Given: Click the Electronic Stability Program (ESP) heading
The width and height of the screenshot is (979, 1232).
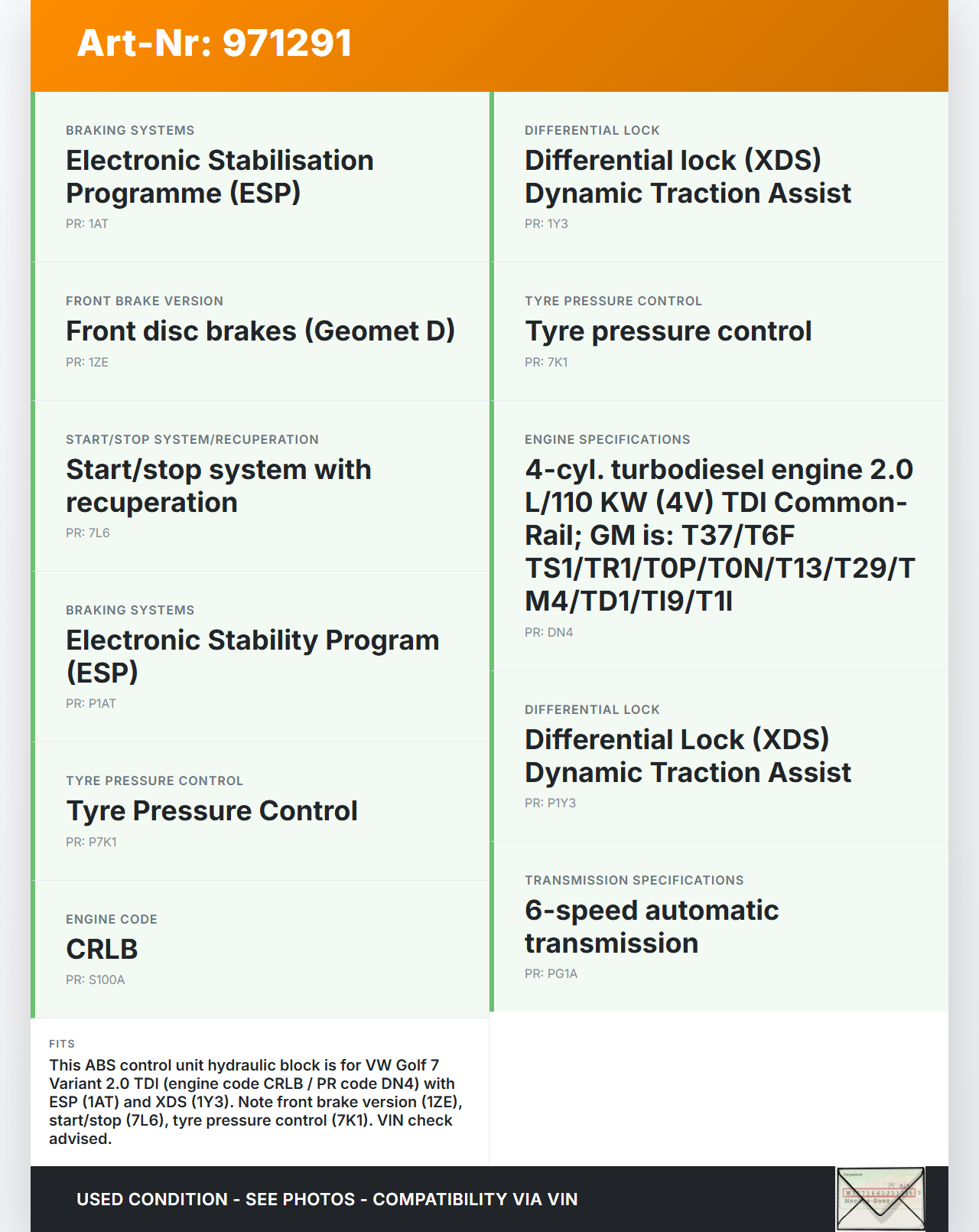Looking at the screenshot, I should click(x=252, y=657).
